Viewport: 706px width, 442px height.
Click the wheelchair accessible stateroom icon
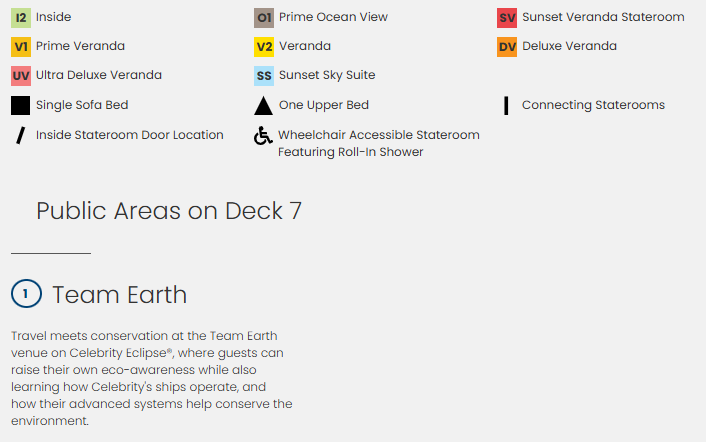click(263, 136)
